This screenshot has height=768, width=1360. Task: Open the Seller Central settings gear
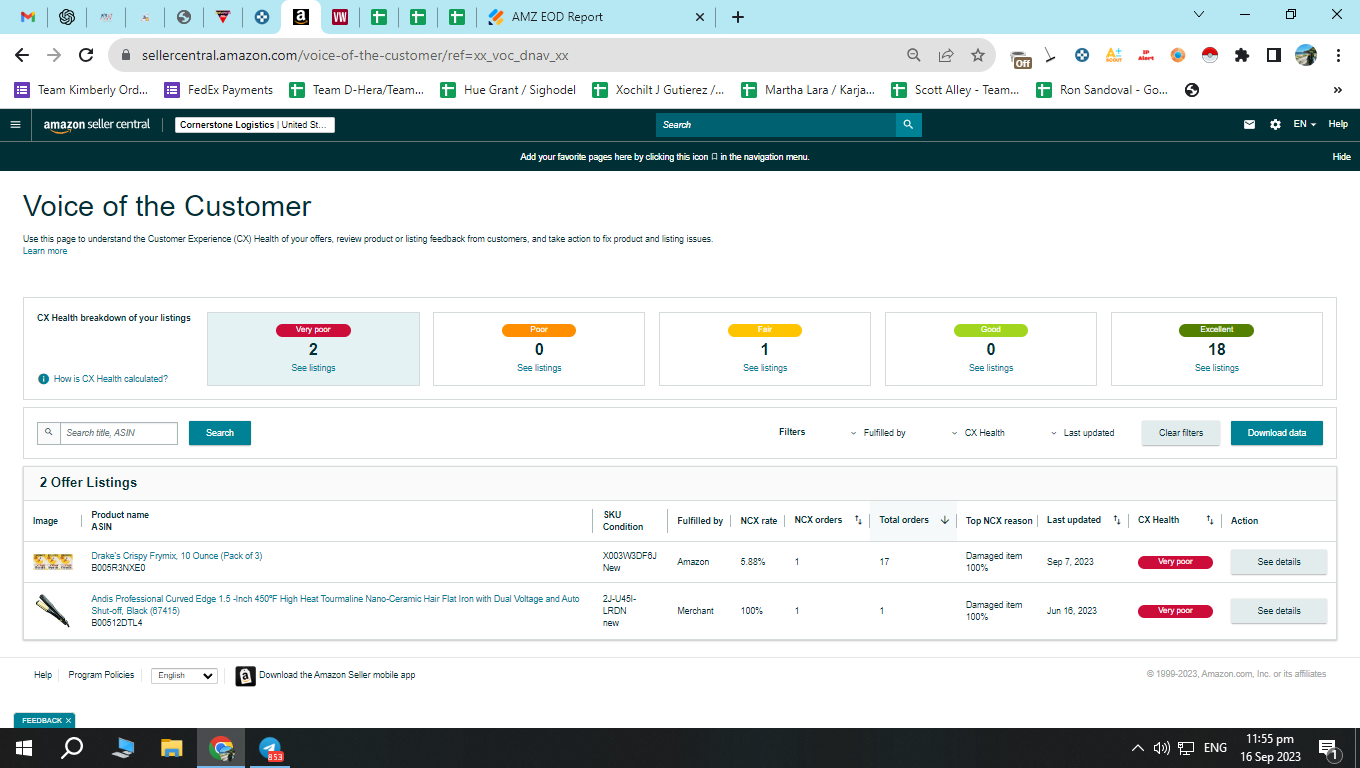pos(1275,125)
